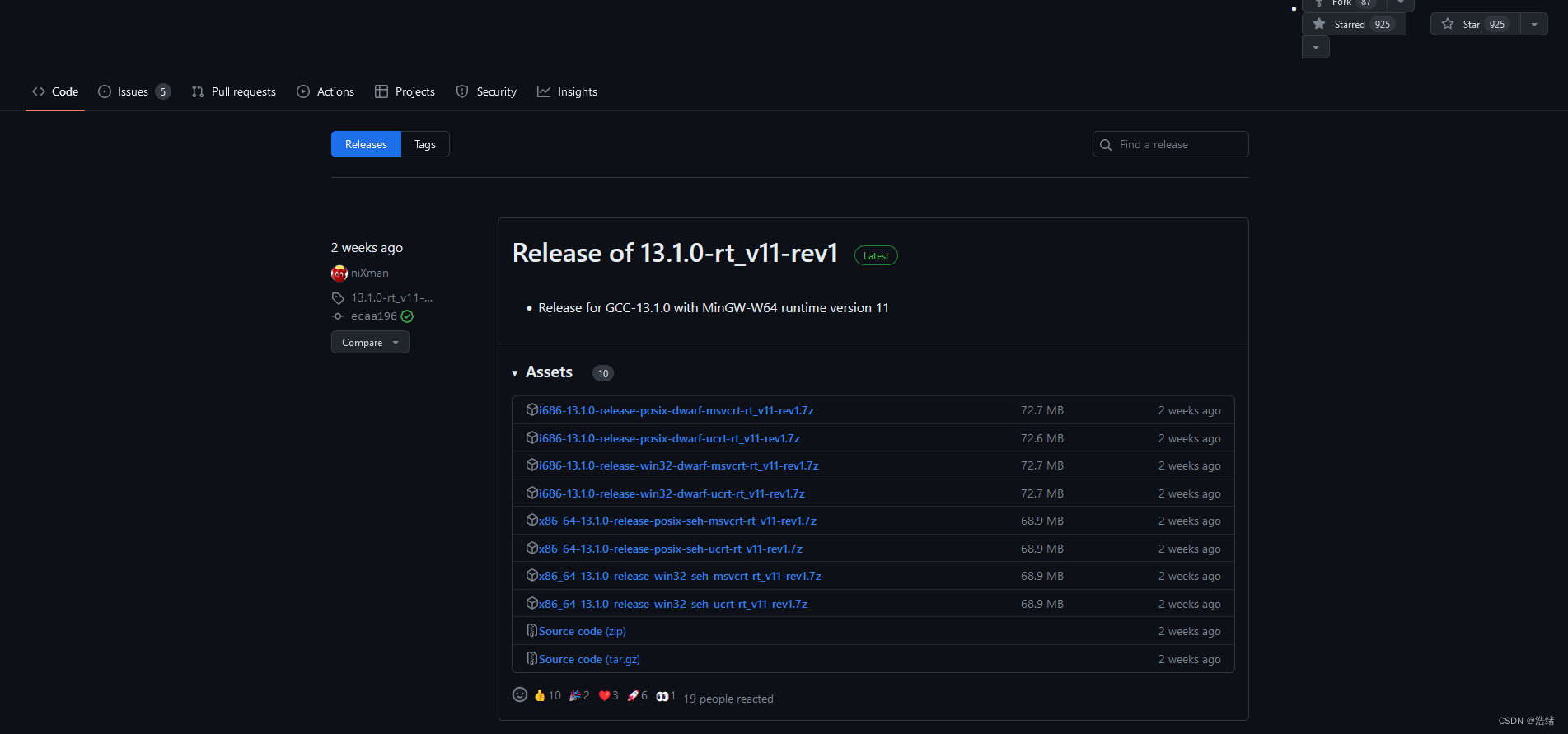Click the rocket reaction emoji

633,696
